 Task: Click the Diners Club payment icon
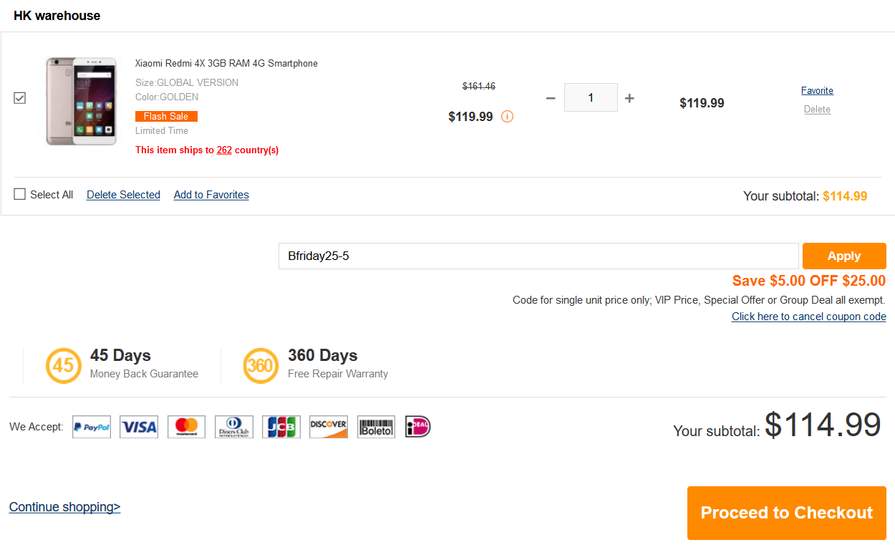234,427
